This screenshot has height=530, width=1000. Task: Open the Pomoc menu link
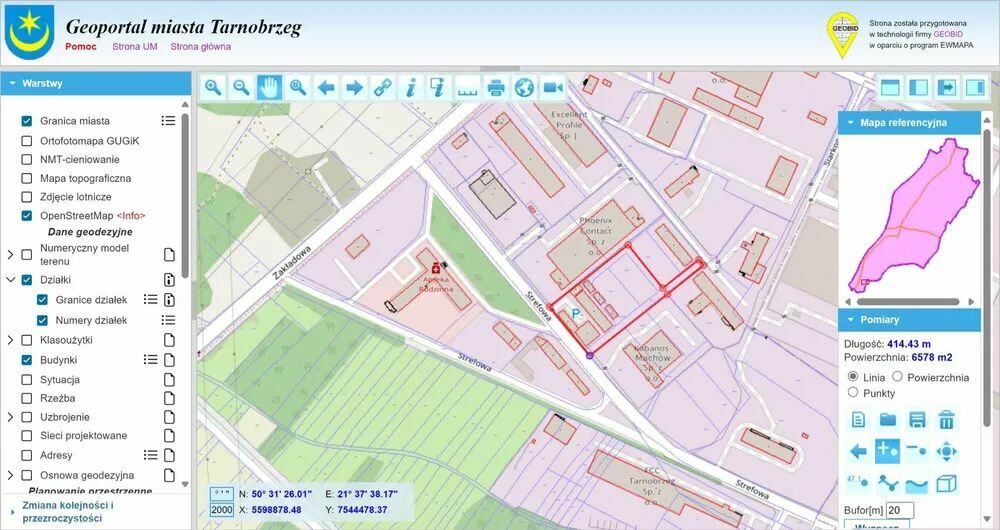point(81,46)
